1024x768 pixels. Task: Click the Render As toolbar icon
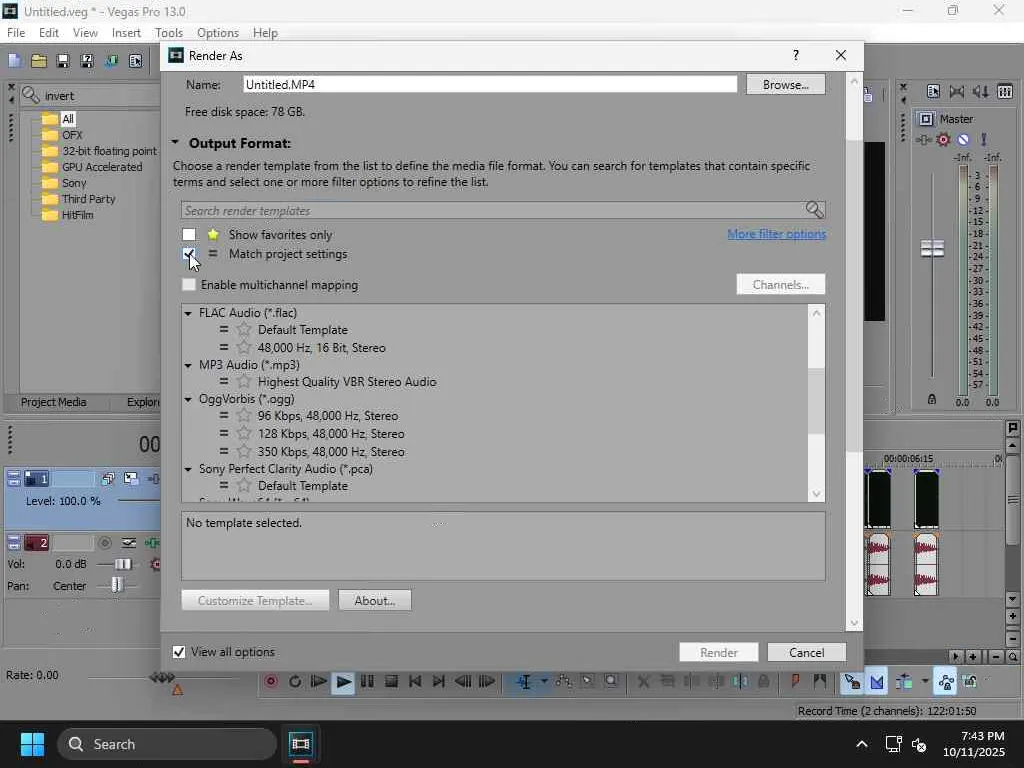tap(111, 61)
